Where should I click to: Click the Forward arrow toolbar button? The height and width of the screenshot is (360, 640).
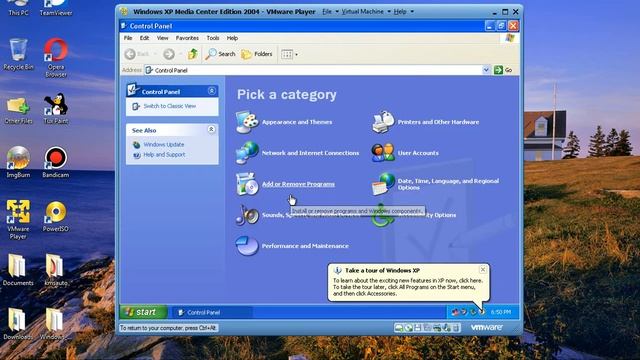(169, 54)
